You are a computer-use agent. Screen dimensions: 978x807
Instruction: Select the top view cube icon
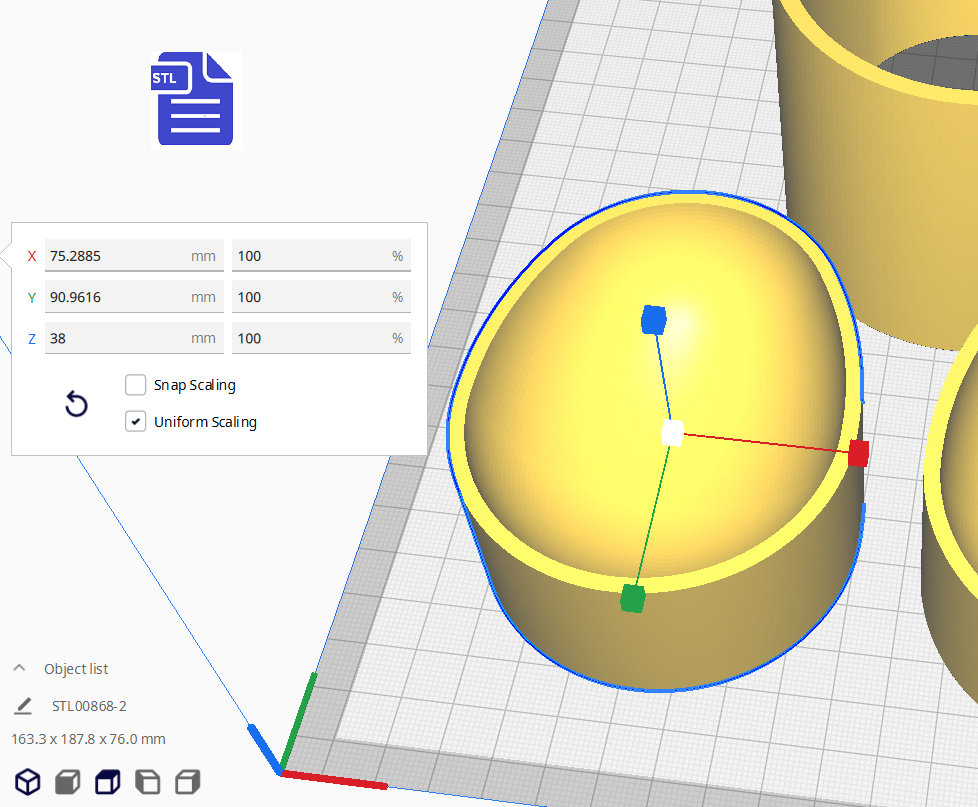click(107, 782)
